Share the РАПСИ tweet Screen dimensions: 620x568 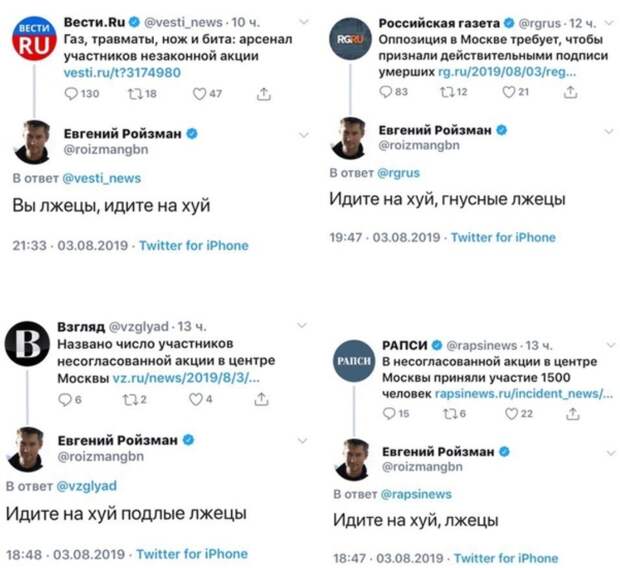[572, 414]
